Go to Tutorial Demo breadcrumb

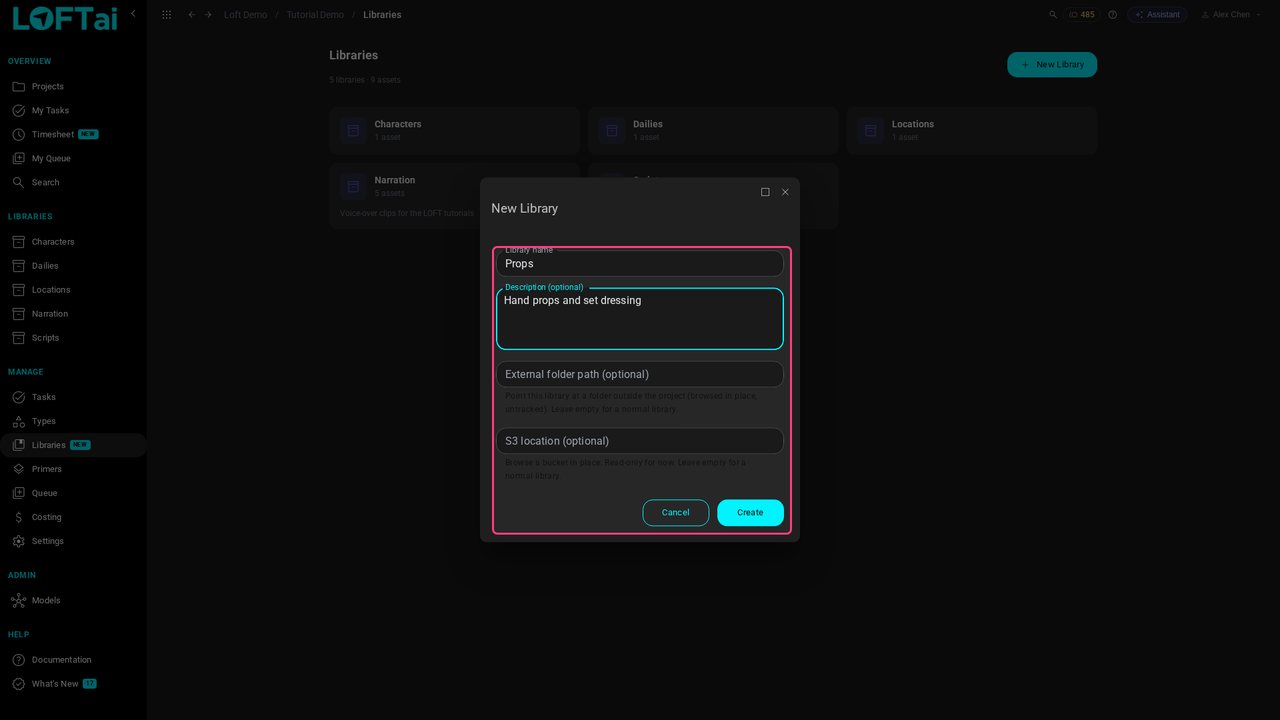(x=315, y=15)
